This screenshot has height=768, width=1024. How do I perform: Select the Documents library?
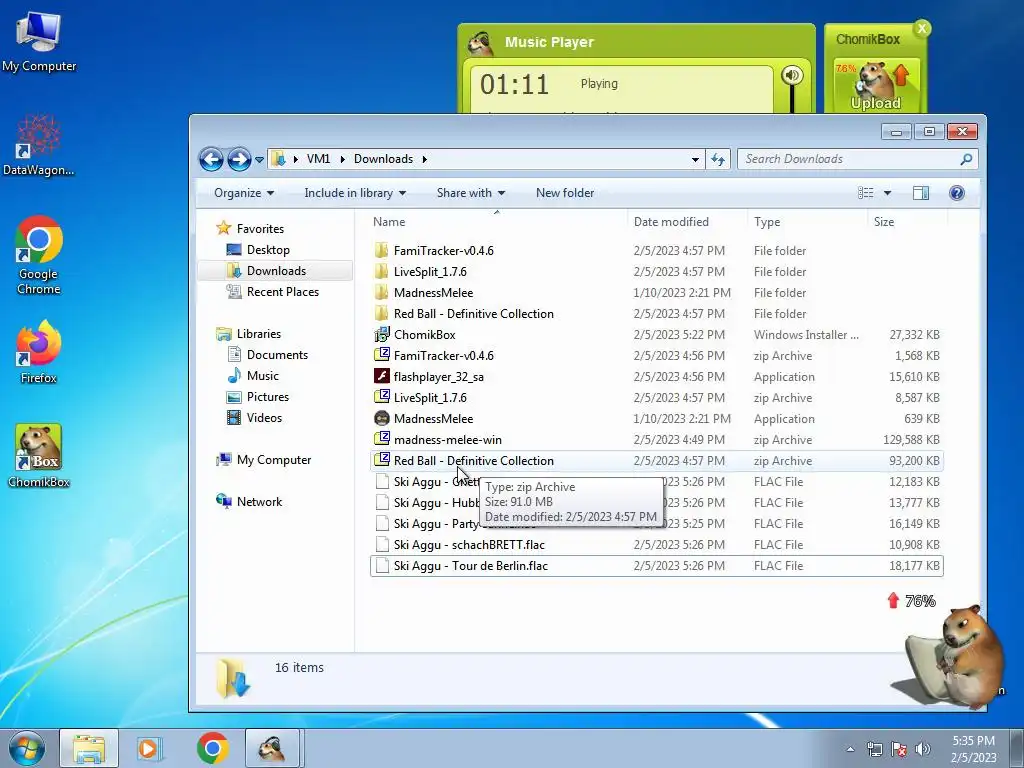tap(277, 355)
